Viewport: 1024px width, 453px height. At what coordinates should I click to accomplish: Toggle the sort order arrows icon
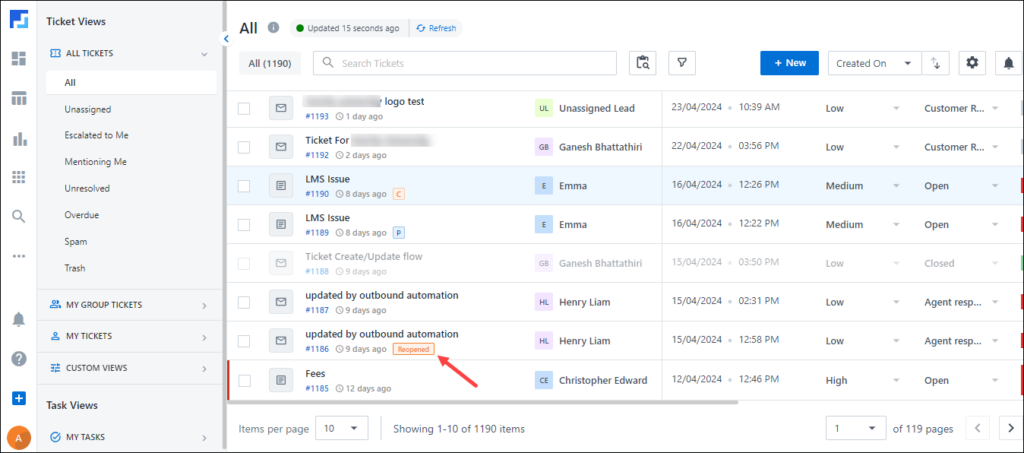[935, 63]
